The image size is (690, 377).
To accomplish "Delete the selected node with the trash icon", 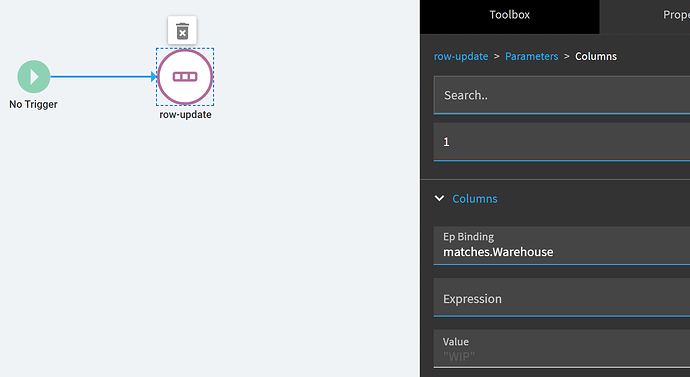I will coord(182,31).
